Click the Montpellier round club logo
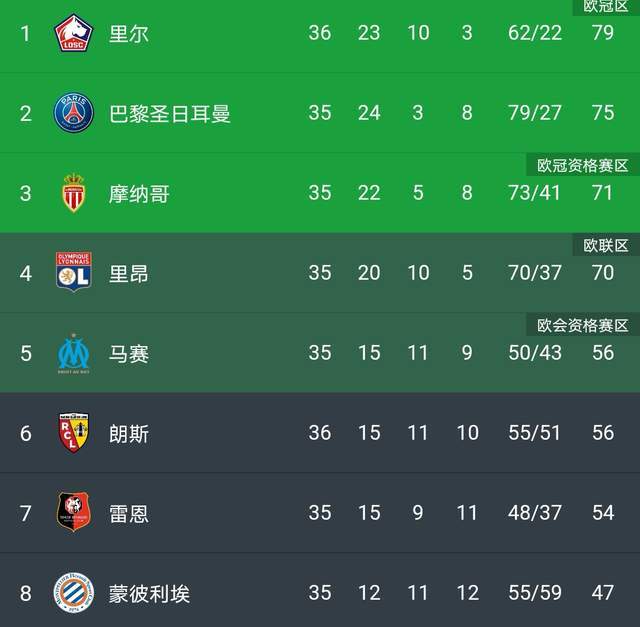Screen dimensions: 640x627 73,592
